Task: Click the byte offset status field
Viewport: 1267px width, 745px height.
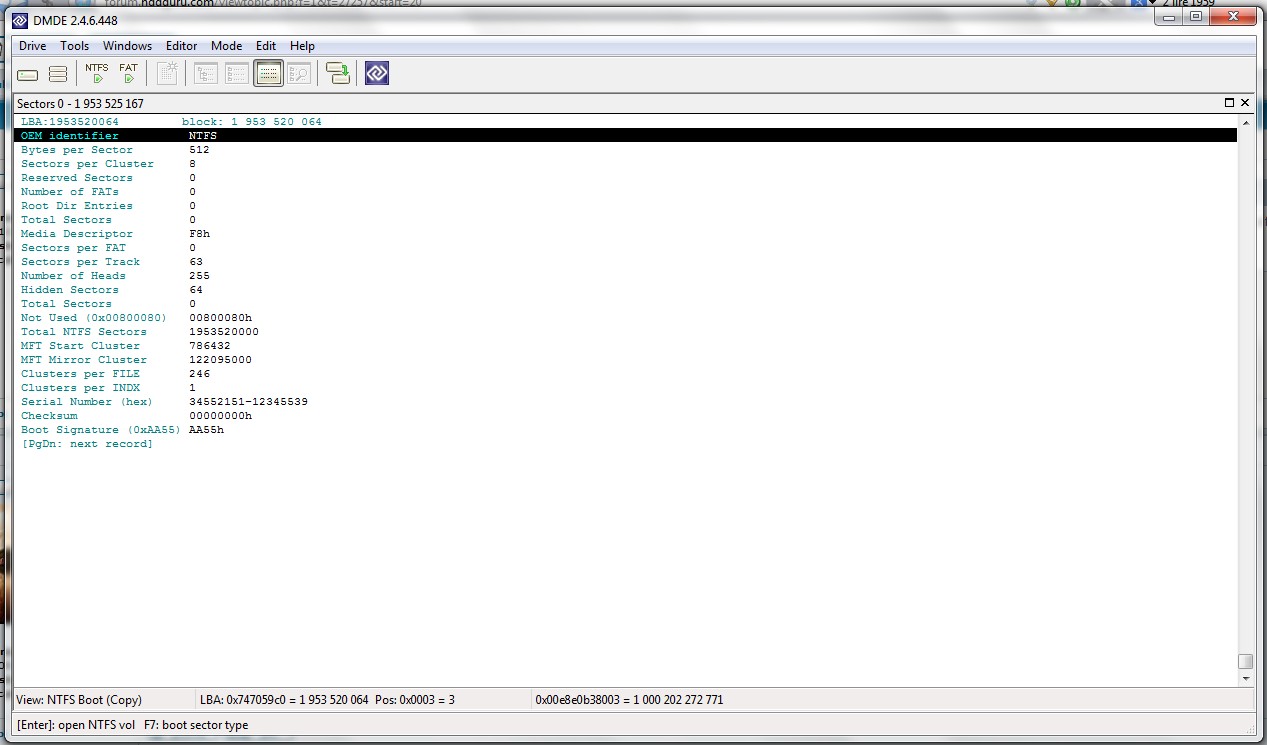Action: pyautogui.click(x=630, y=700)
